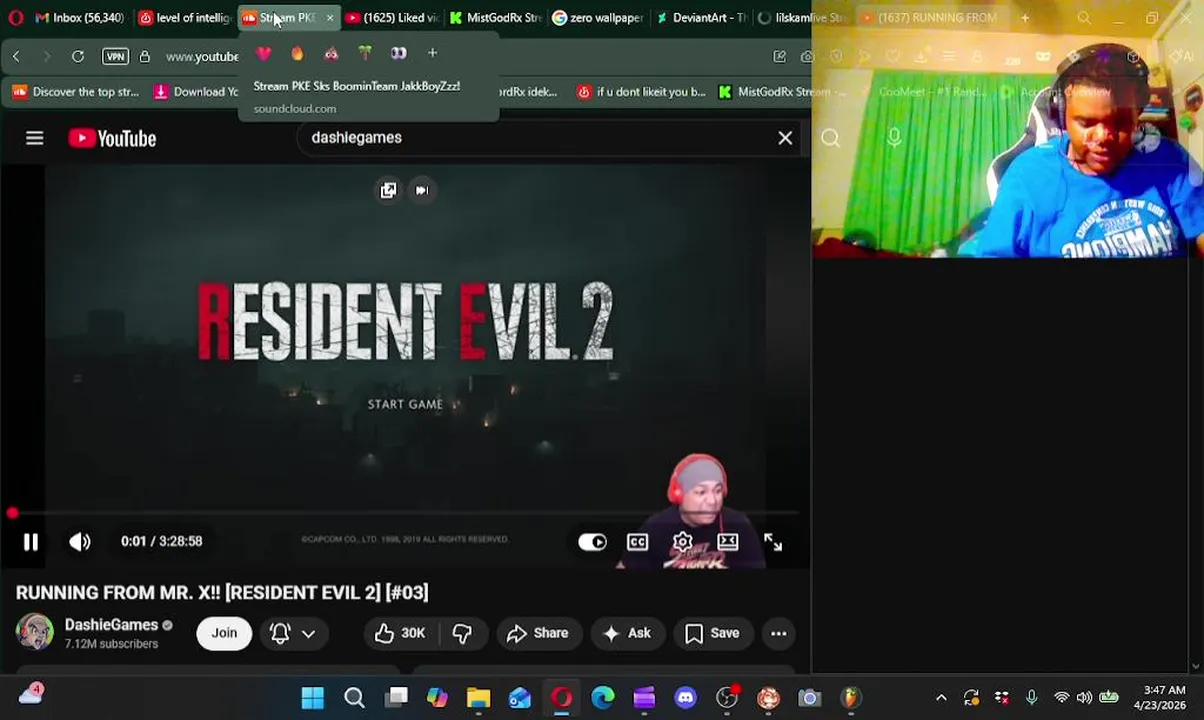1204x720 pixels.
Task: Open the Ask AI button
Action: point(627,633)
